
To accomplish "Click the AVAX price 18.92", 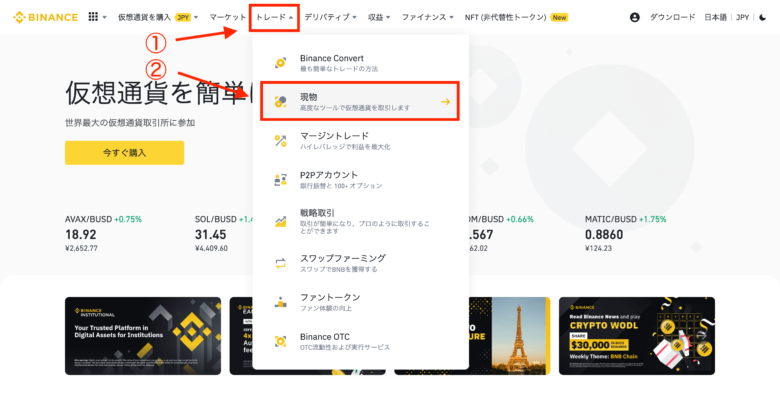I will click(x=81, y=234).
